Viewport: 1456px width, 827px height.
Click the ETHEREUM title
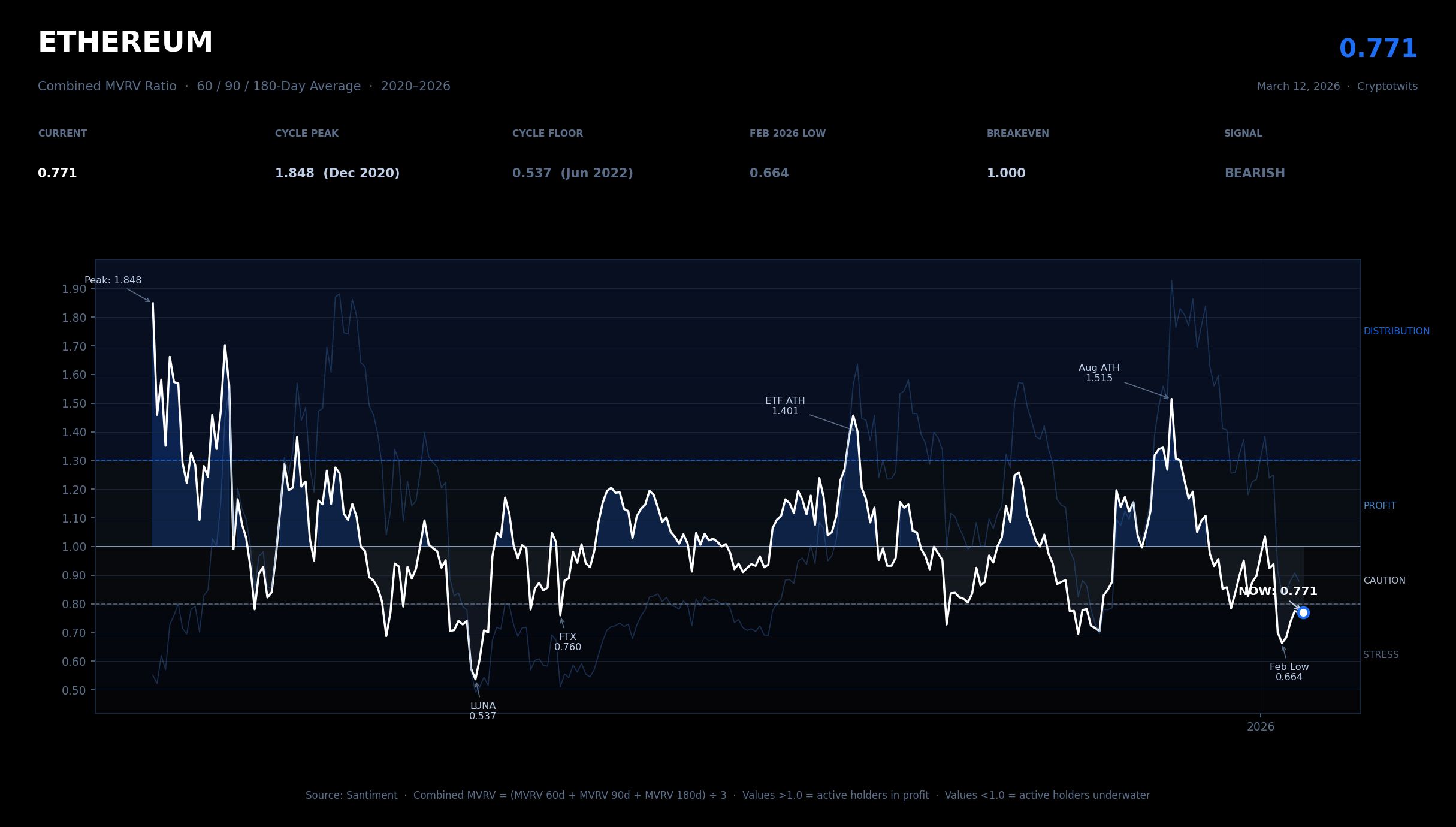[x=125, y=43]
